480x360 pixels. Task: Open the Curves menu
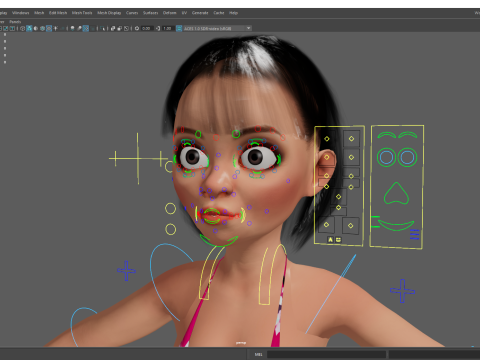coord(132,13)
